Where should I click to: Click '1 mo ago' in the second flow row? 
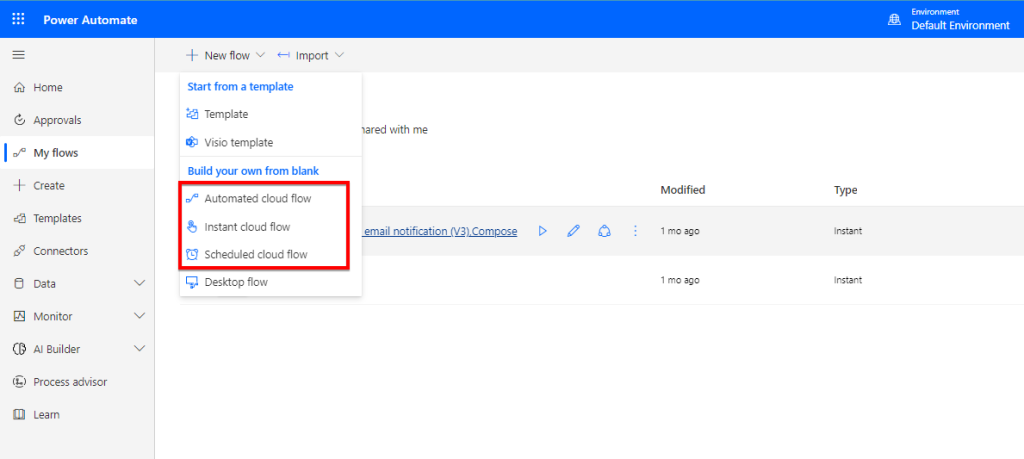click(x=679, y=280)
